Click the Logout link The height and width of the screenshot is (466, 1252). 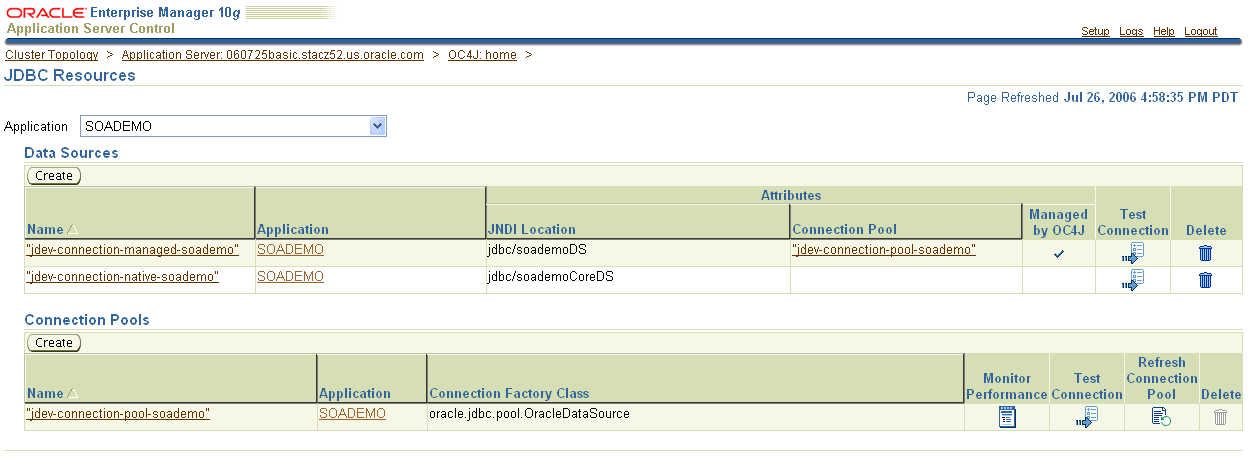pyautogui.click(x=1201, y=31)
